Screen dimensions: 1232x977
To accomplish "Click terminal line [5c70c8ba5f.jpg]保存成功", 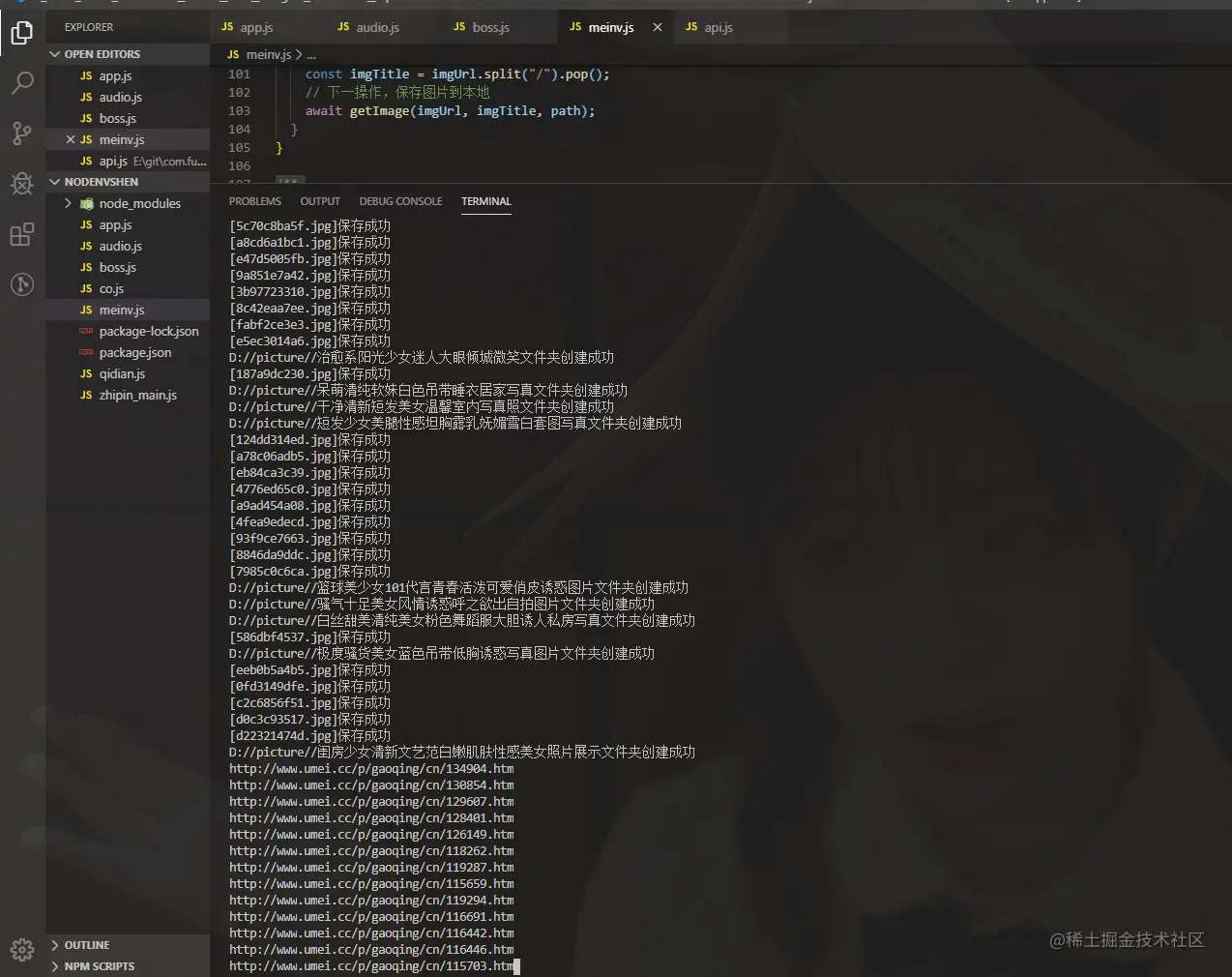I will click(x=309, y=226).
